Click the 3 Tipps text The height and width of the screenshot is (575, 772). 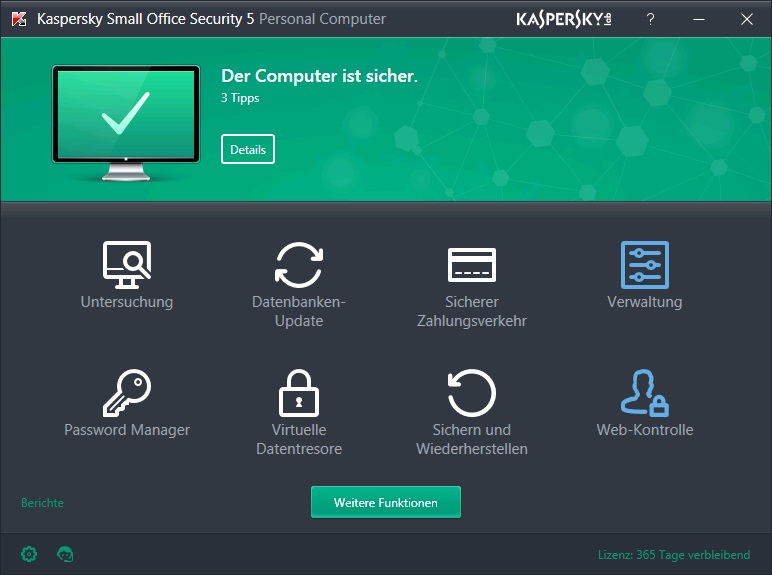click(238, 99)
